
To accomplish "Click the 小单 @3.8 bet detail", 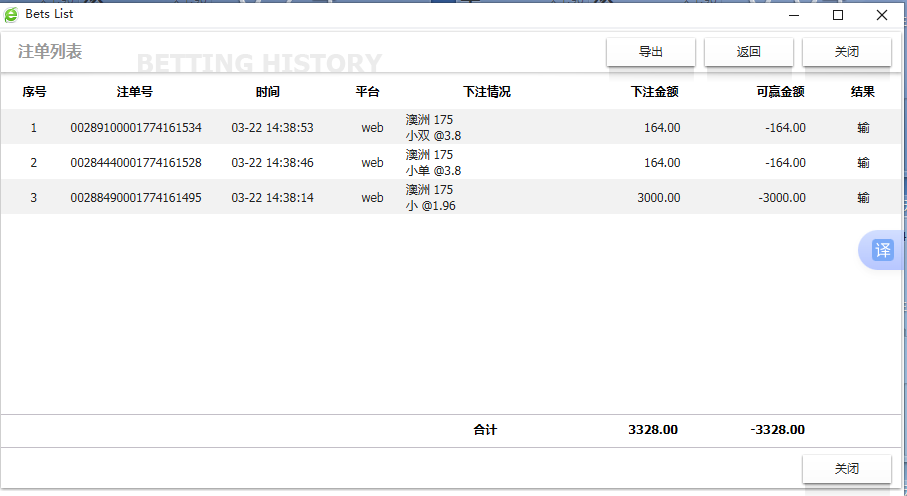I will [433, 171].
